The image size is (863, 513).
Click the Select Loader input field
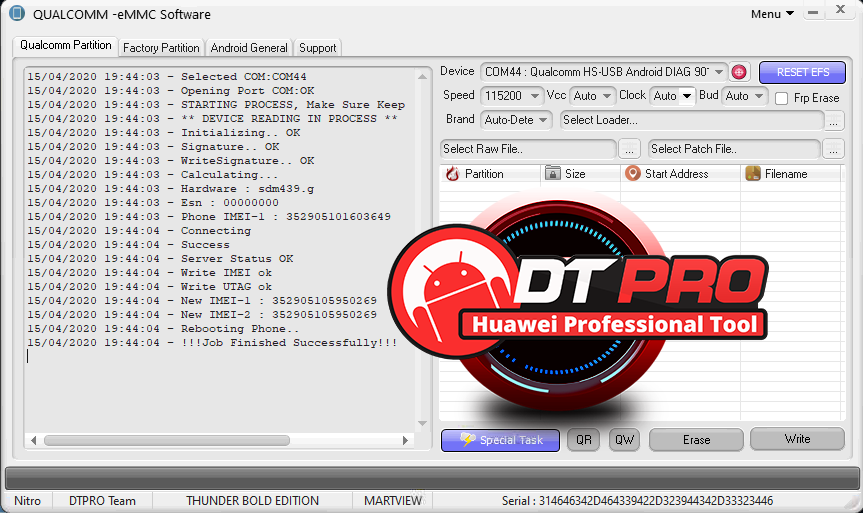(x=691, y=120)
